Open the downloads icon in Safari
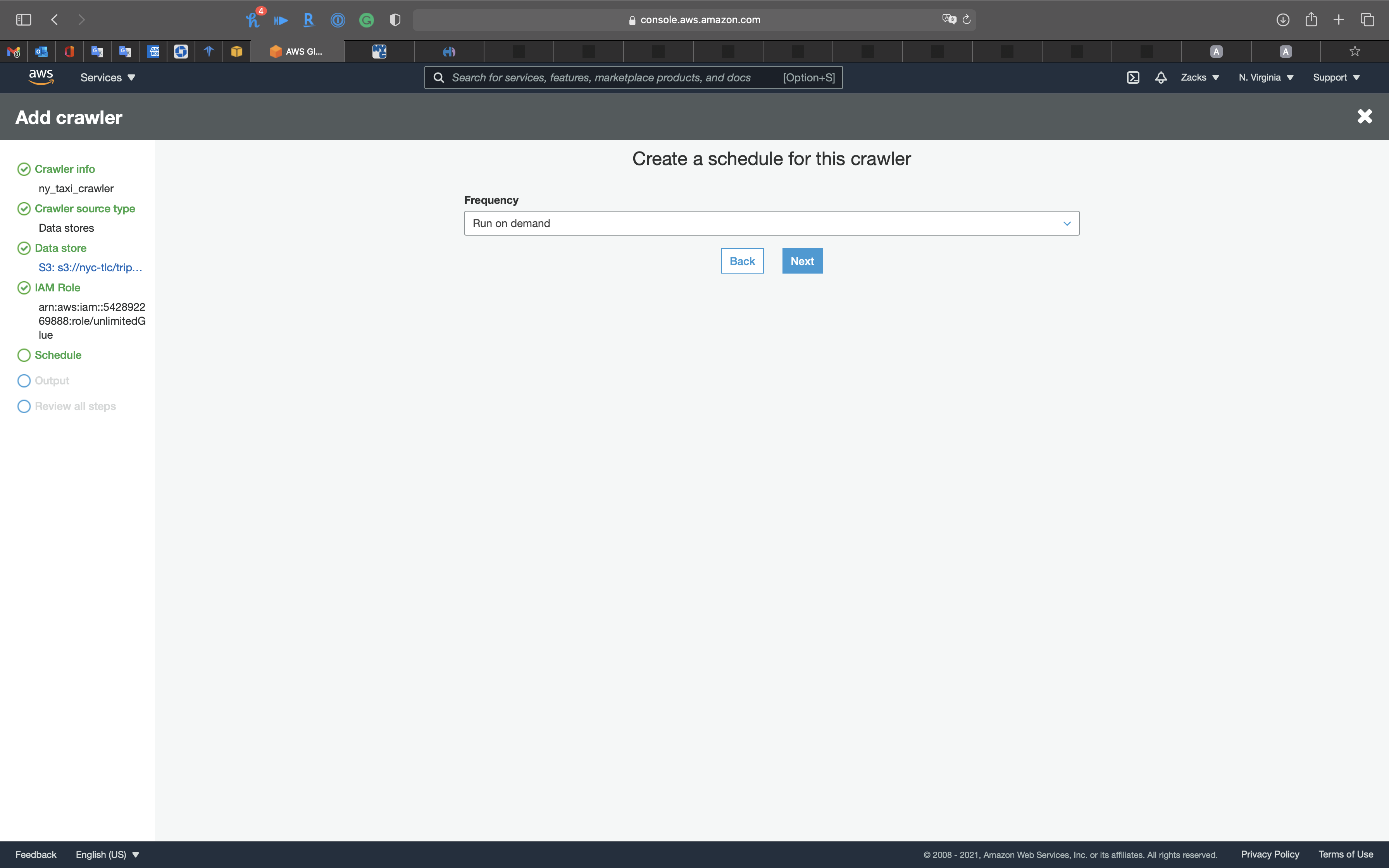The width and height of the screenshot is (1389, 868). click(1283, 20)
